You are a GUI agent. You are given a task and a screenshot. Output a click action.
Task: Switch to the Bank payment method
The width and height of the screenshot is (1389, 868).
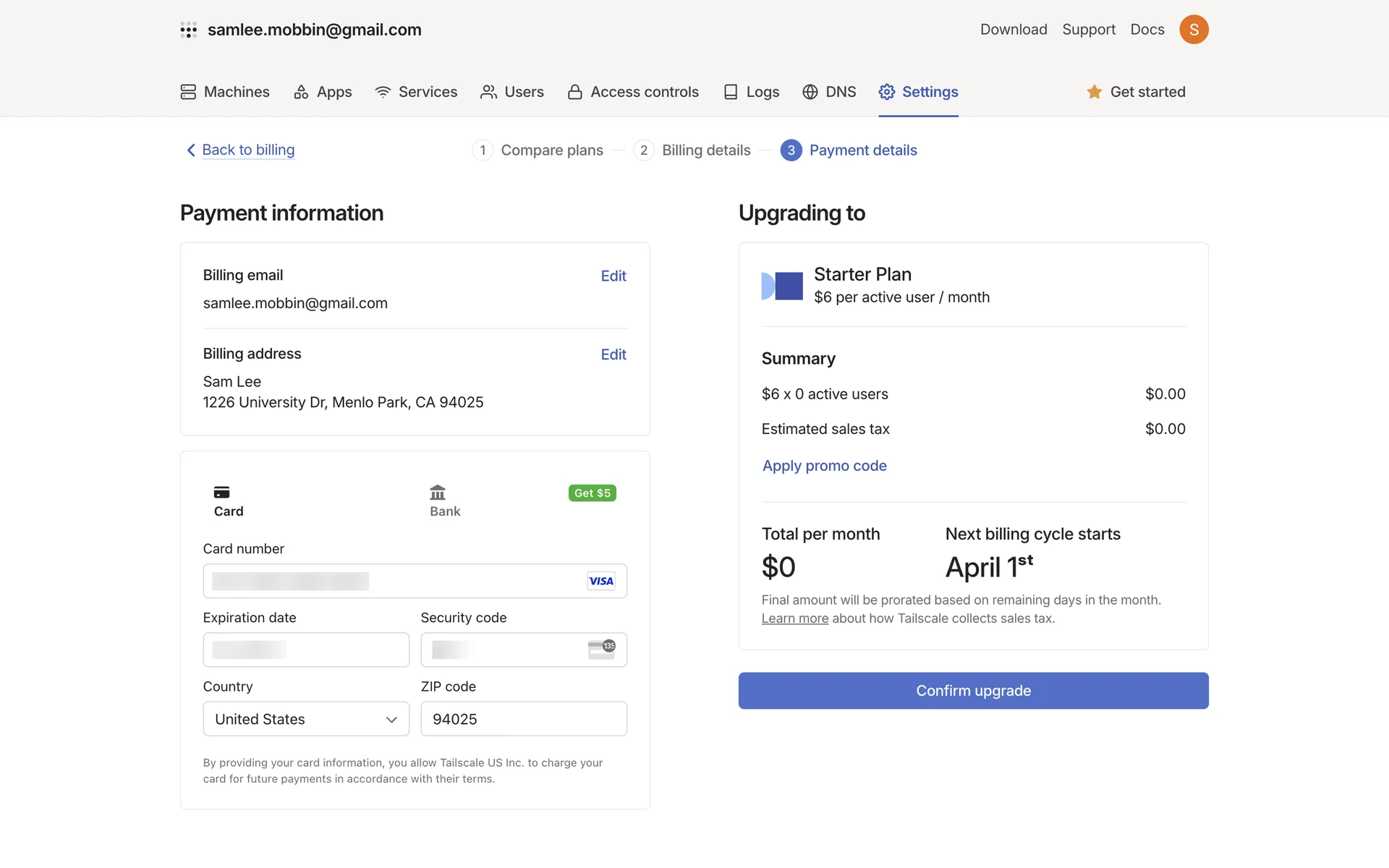[444, 501]
